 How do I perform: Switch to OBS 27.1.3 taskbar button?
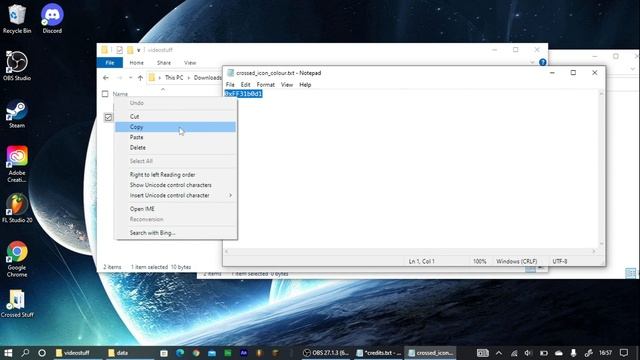326,353
